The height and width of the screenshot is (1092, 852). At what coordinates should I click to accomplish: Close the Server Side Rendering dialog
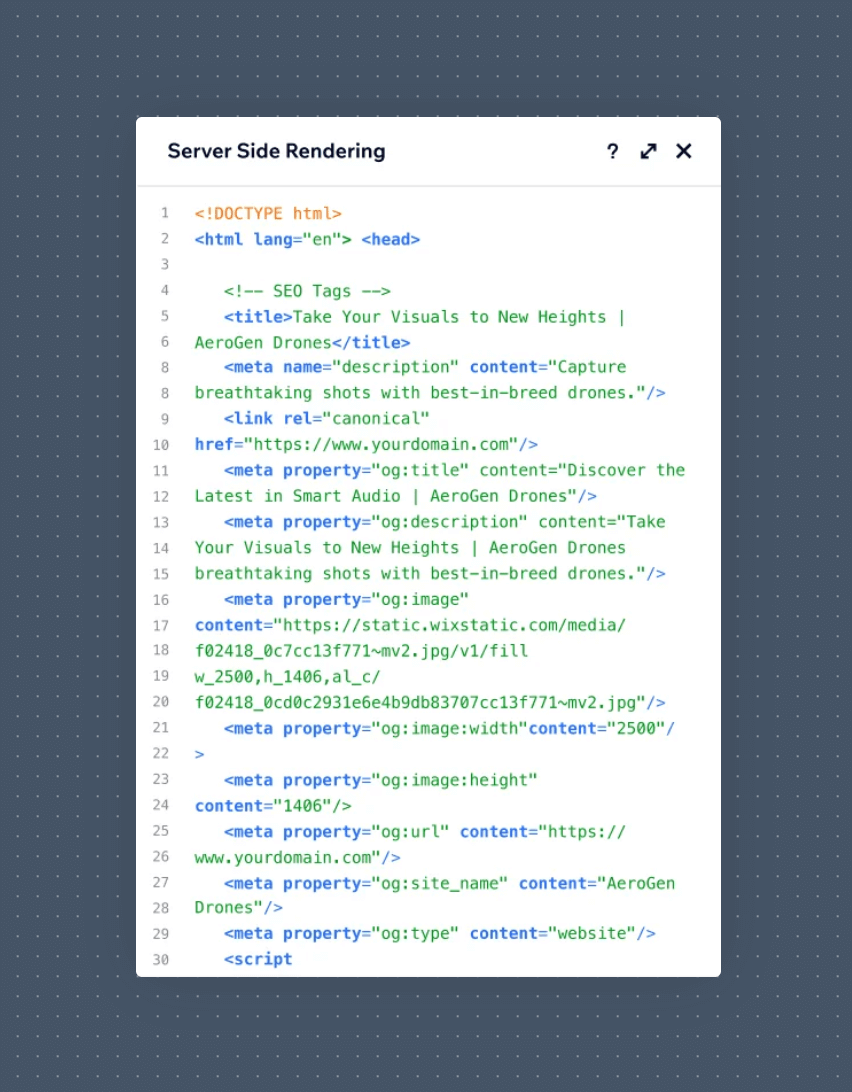point(684,151)
